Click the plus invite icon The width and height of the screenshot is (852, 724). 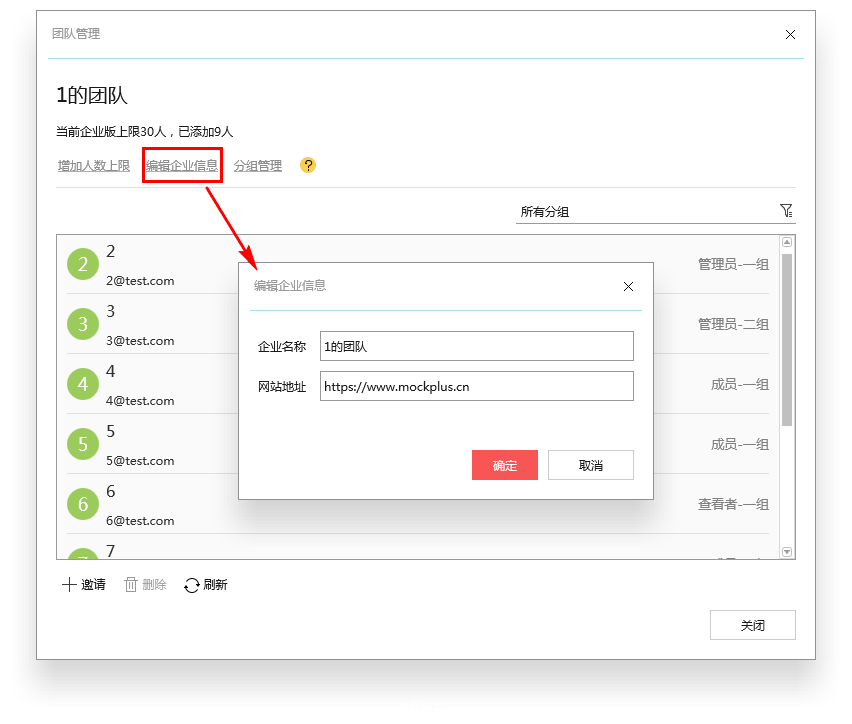(x=69, y=585)
